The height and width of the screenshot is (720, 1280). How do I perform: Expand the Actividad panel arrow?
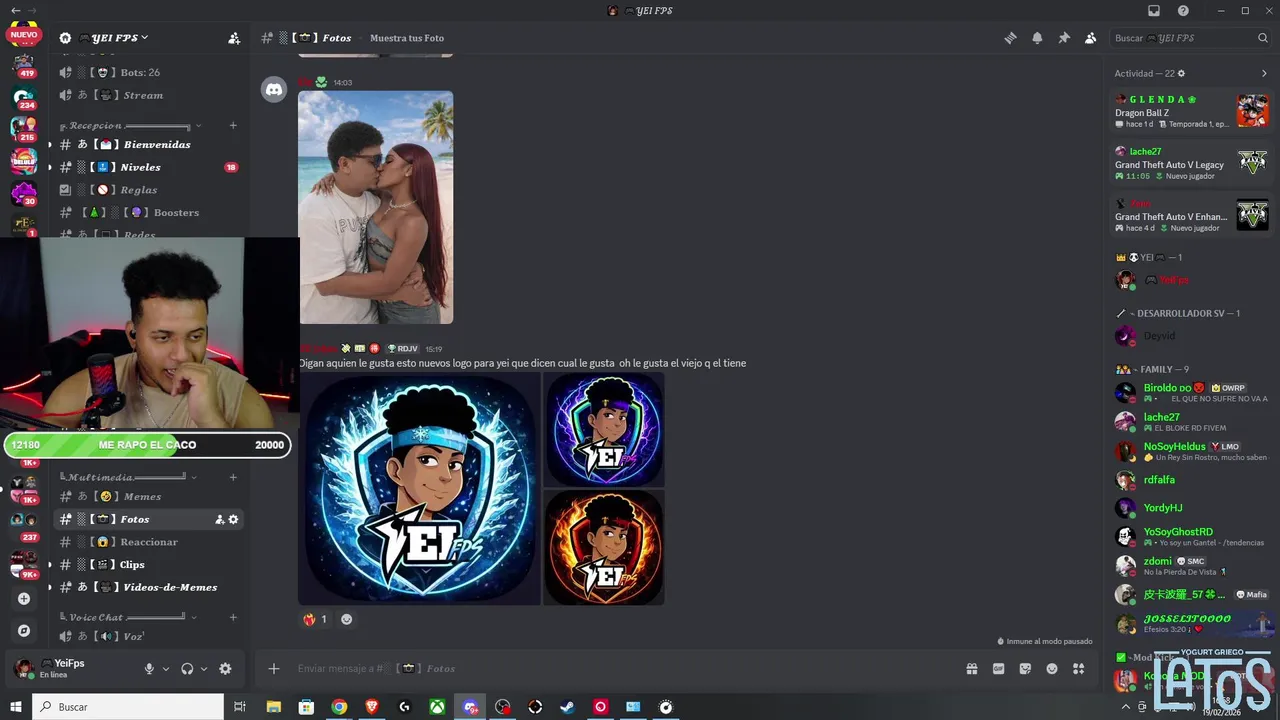pos(1264,73)
